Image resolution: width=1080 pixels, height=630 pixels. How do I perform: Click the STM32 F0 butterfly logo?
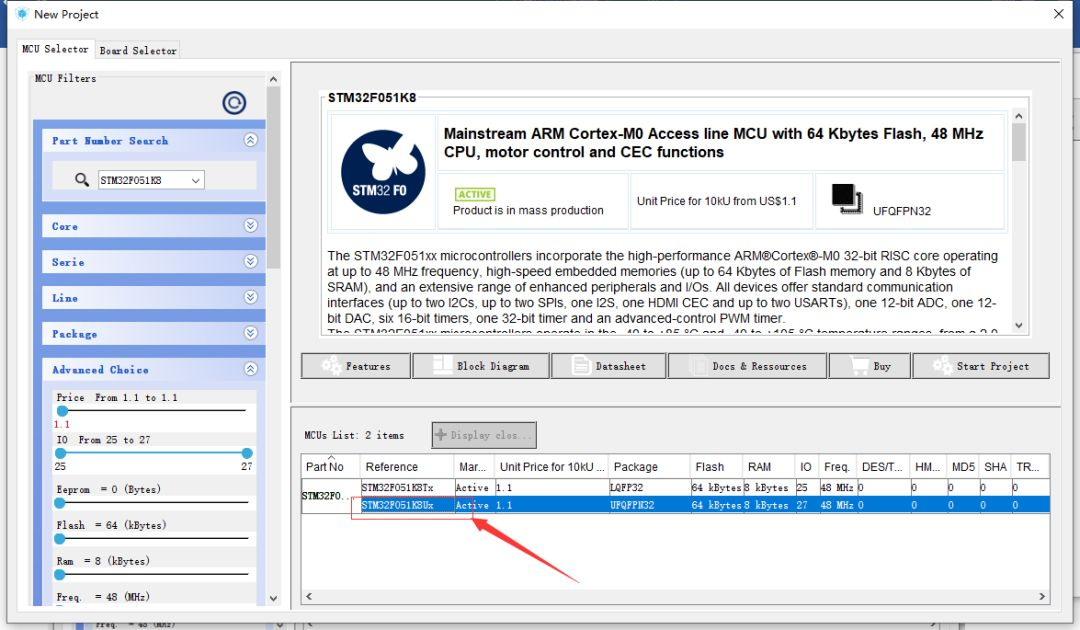(x=383, y=171)
